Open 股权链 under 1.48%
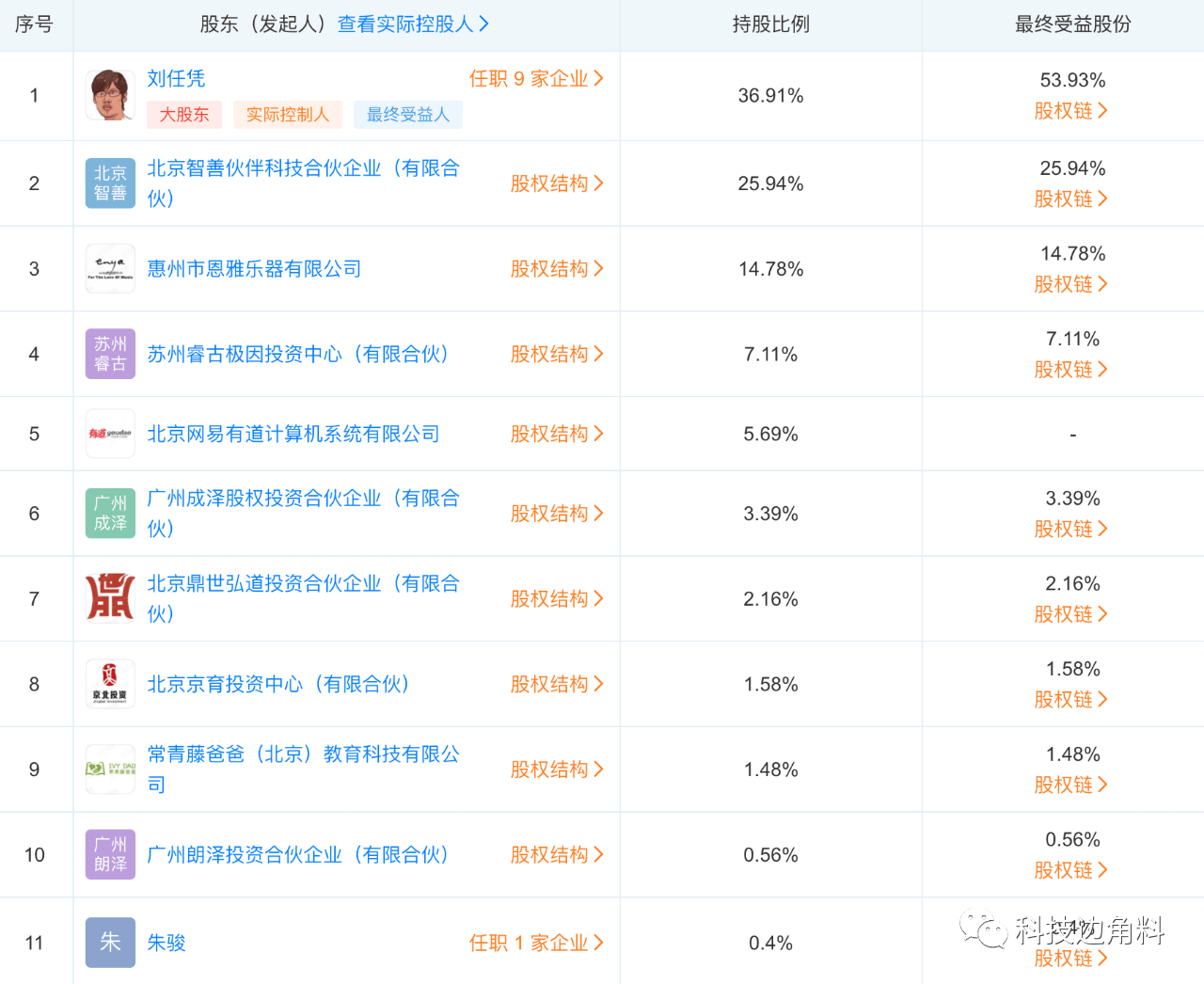1204x984 pixels. tap(1071, 785)
